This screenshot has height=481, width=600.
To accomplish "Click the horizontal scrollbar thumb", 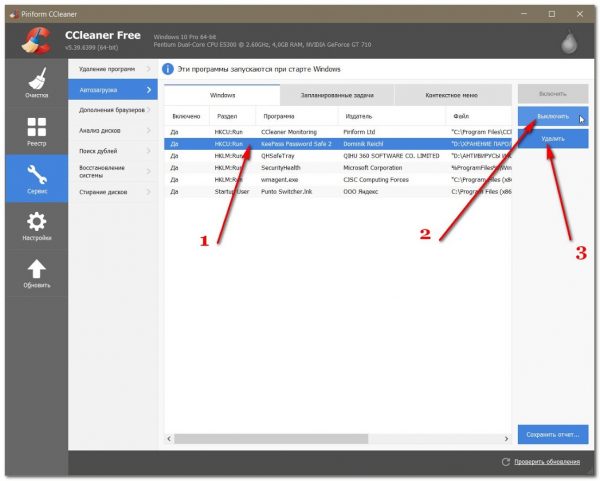I will (x=271, y=439).
